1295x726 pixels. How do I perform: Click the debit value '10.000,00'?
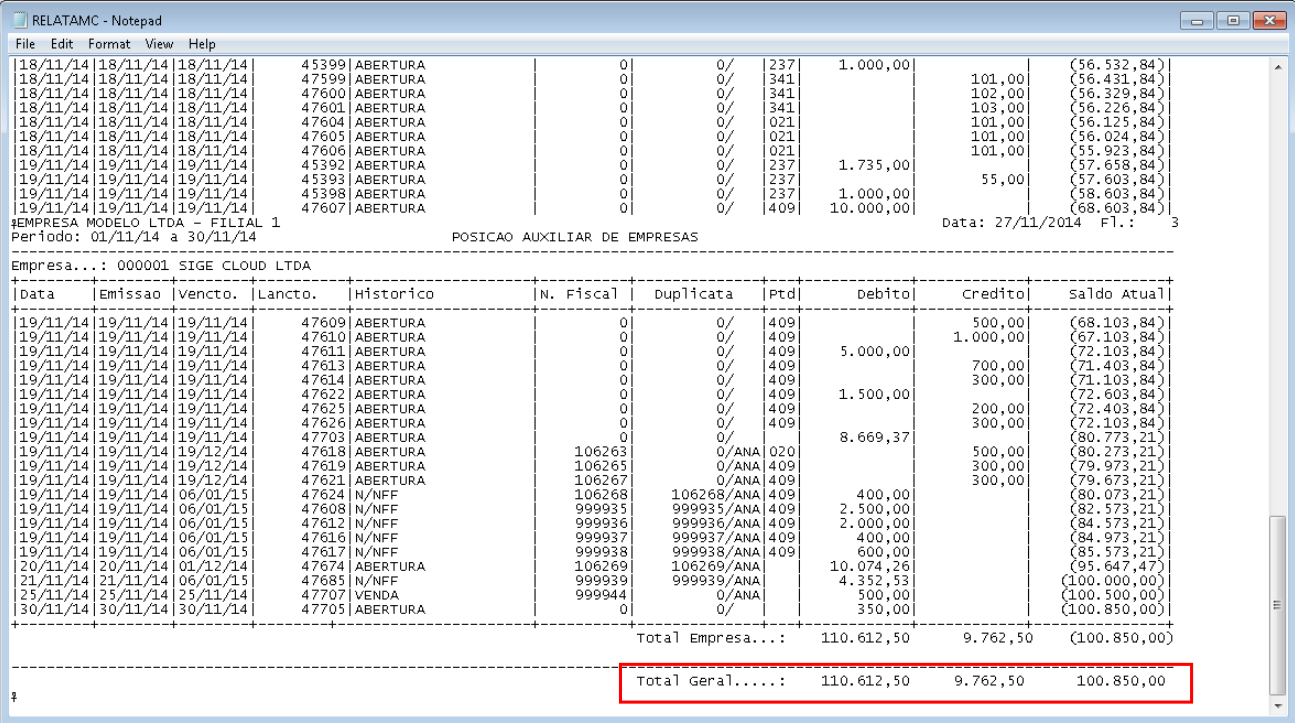pos(870,208)
